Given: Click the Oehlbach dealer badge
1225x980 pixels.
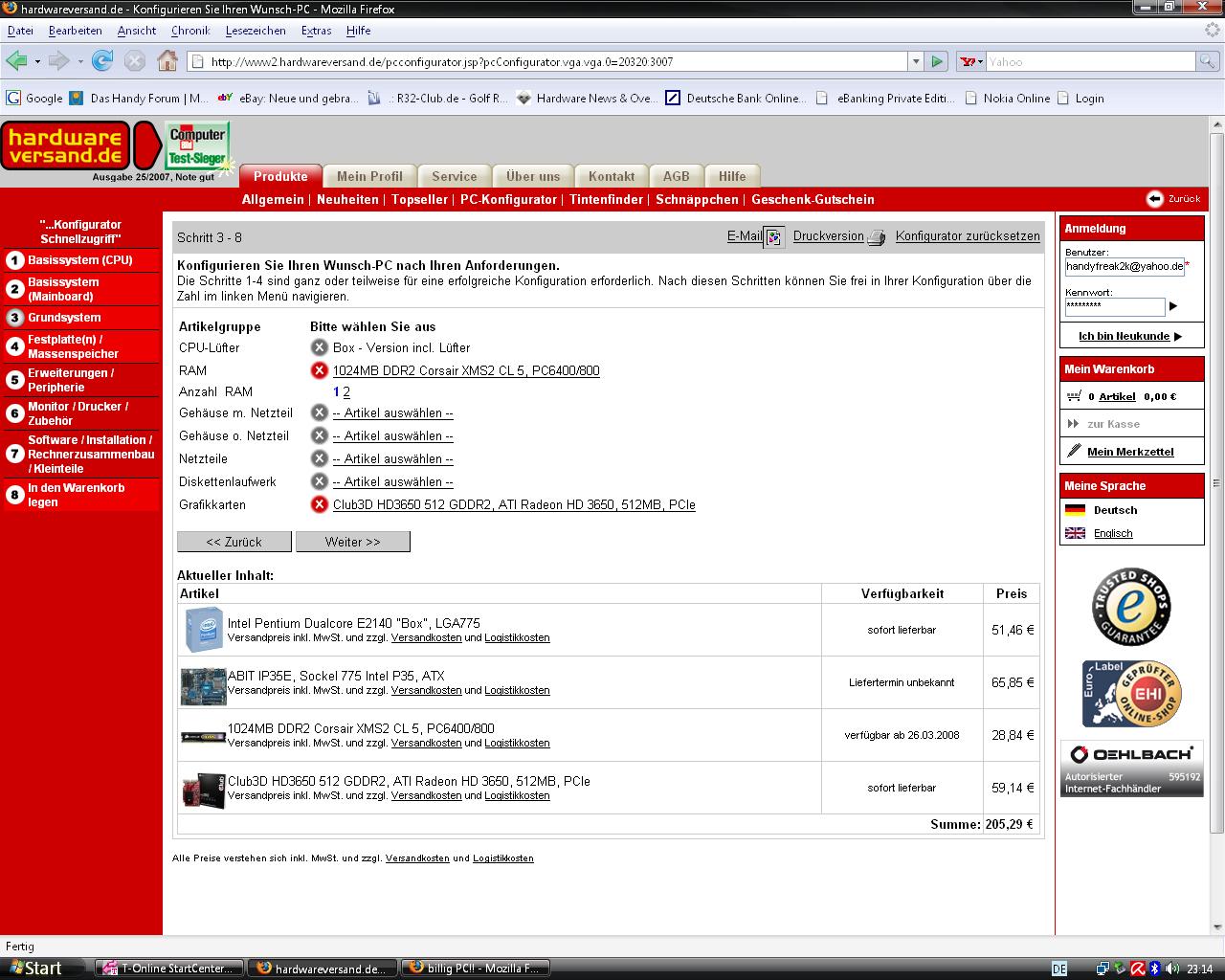Looking at the screenshot, I should tap(1131, 768).
